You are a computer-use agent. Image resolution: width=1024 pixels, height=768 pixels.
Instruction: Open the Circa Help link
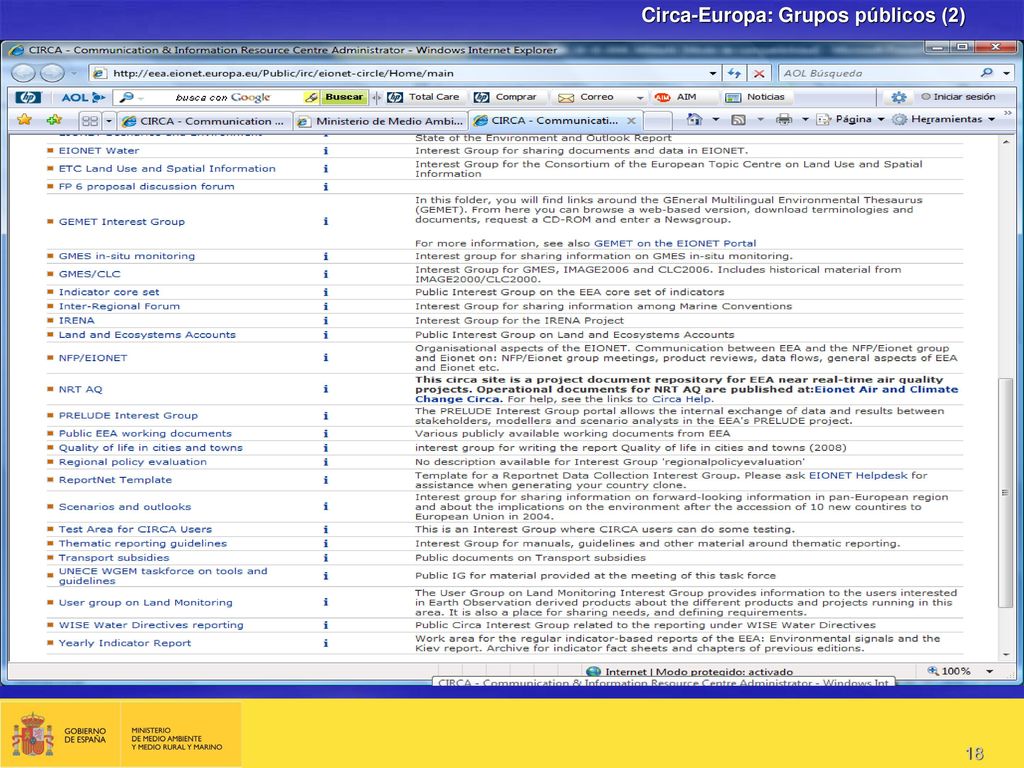click(681, 399)
